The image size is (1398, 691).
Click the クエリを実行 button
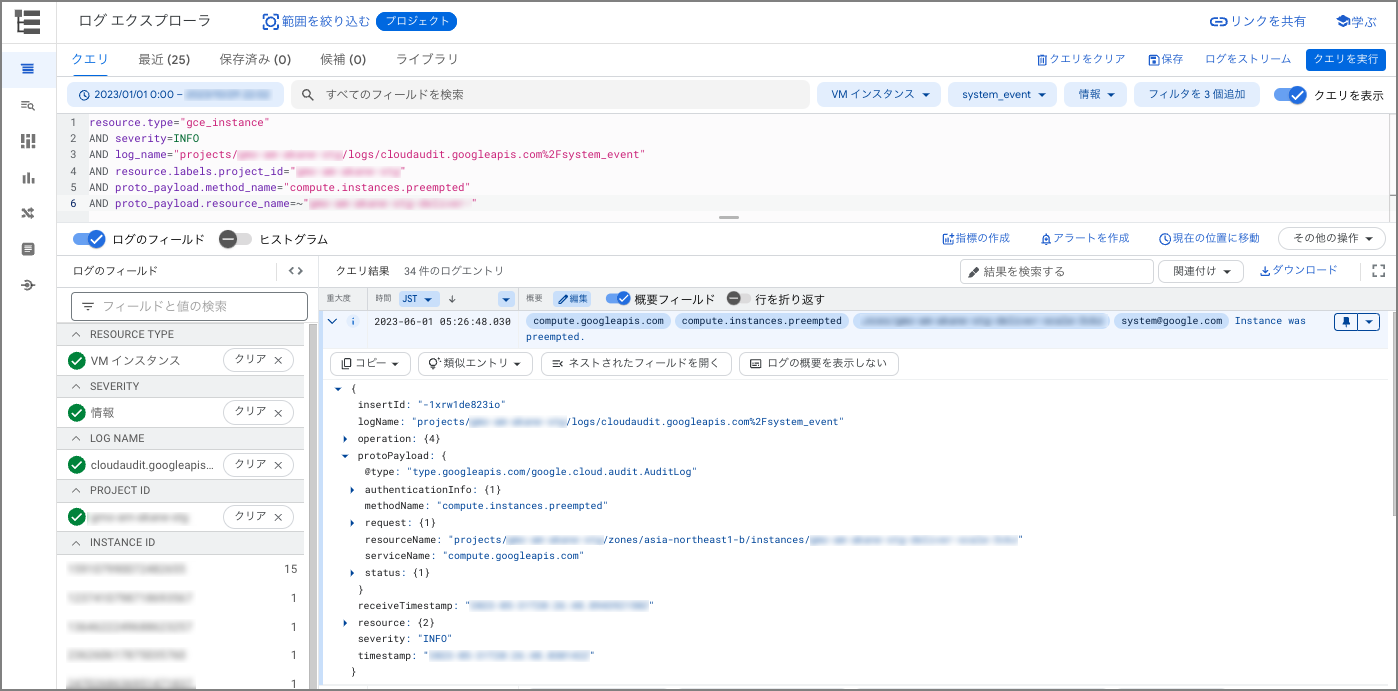pyautogui.click(x=1345, y=60)
